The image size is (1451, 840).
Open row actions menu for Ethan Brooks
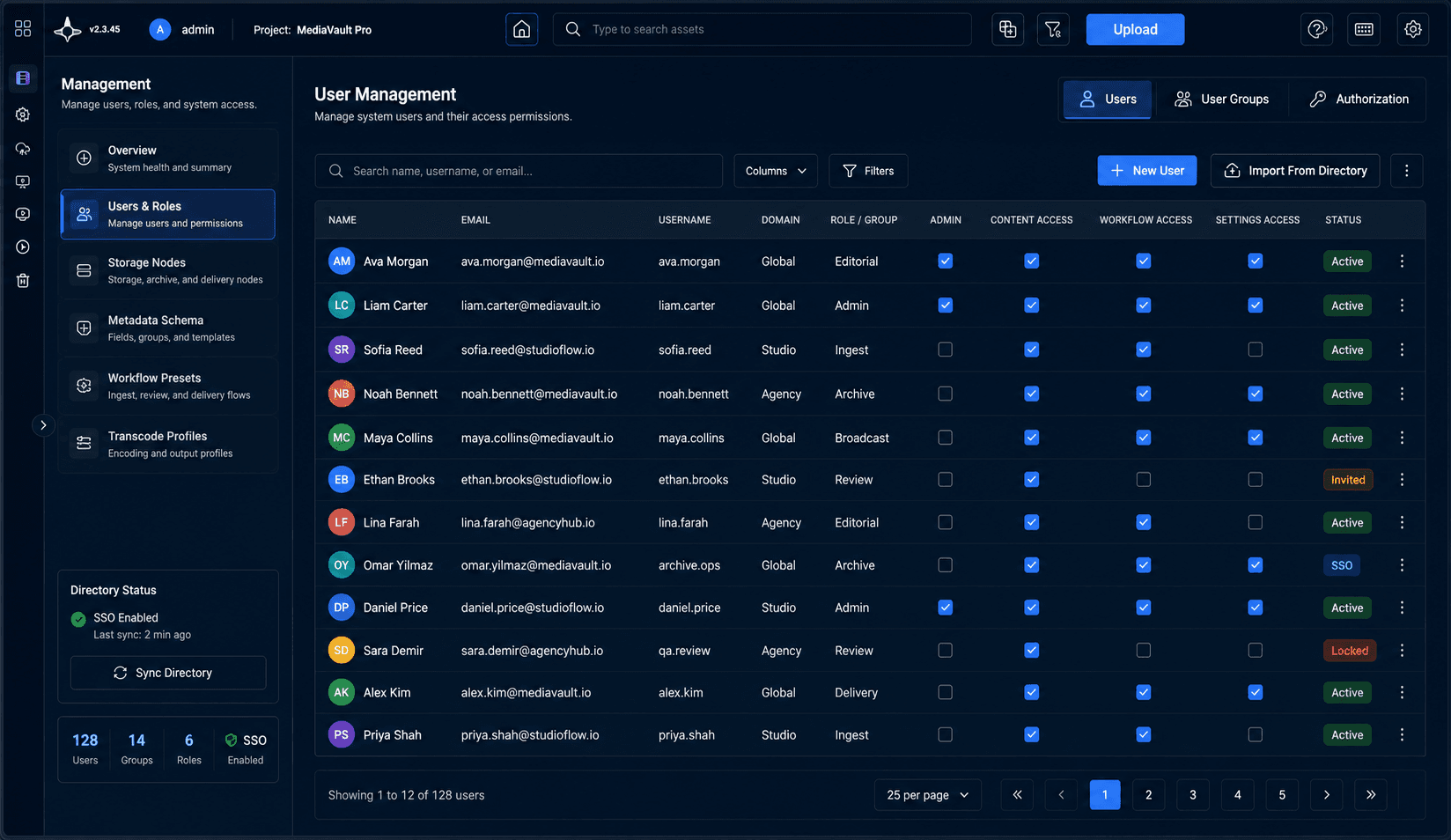1402,480
